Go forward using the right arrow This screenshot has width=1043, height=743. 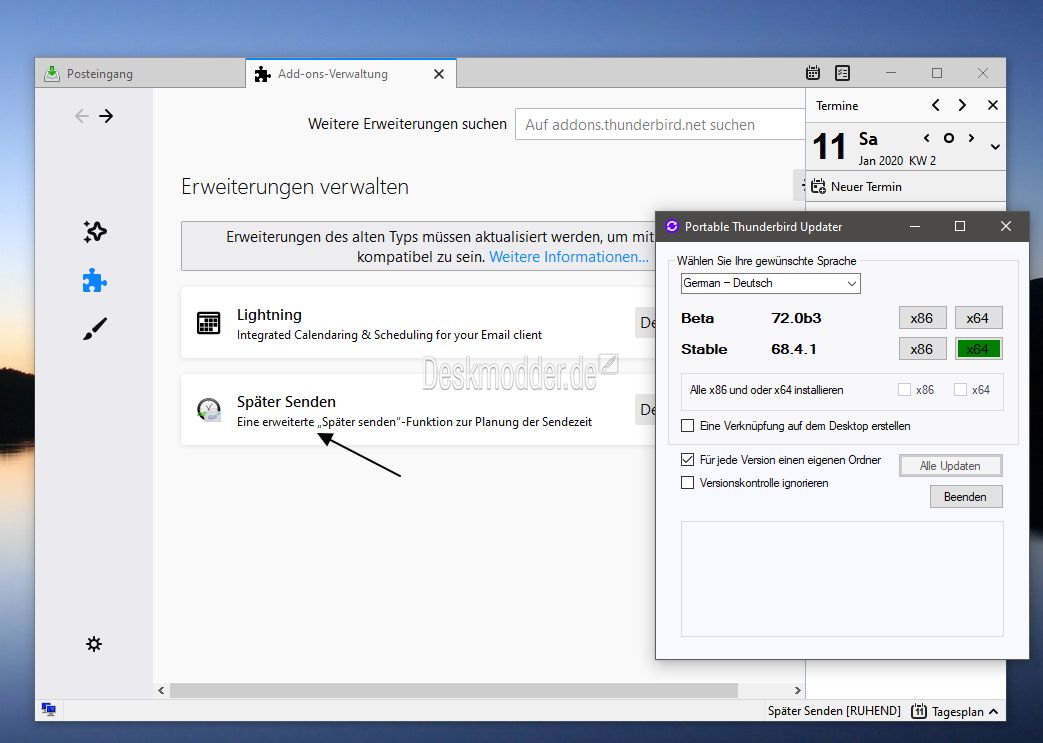coord(106,116)
